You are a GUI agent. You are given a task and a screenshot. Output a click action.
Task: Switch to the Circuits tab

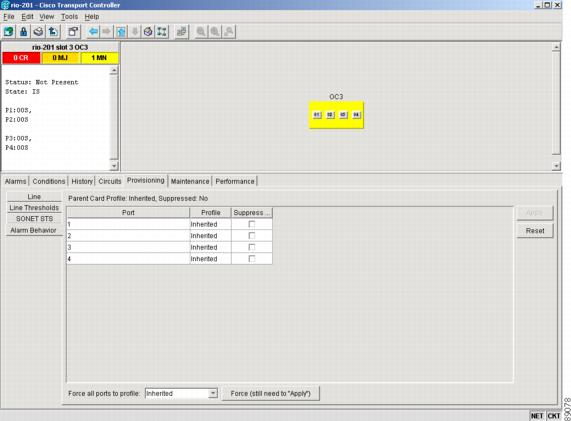point(110,181)
